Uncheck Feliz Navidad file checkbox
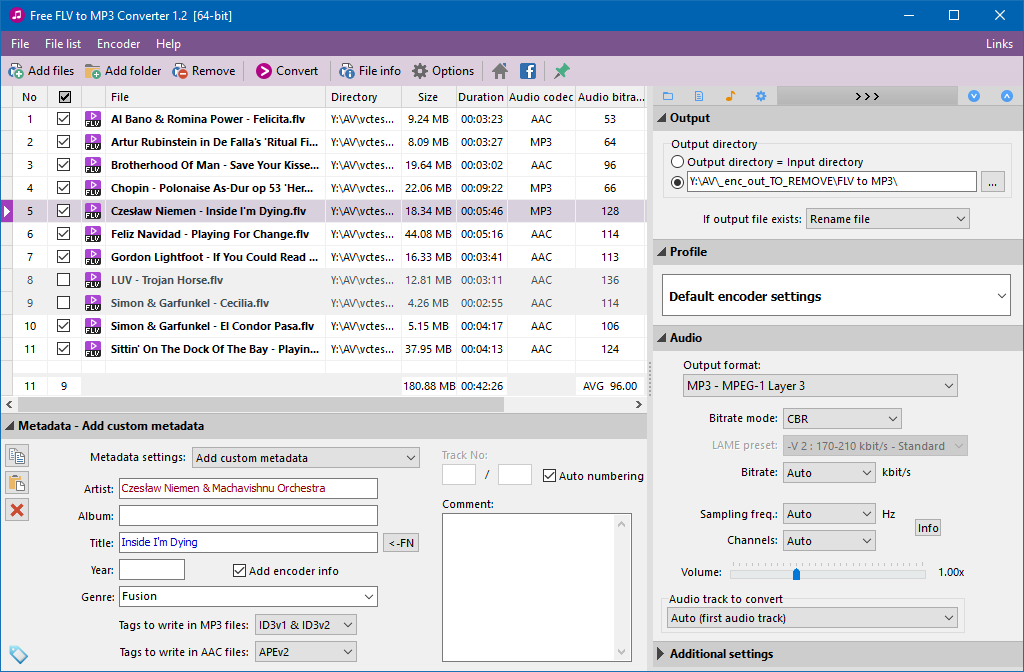The width and height of the screenshot is (1024, 672). coord(63,234)
